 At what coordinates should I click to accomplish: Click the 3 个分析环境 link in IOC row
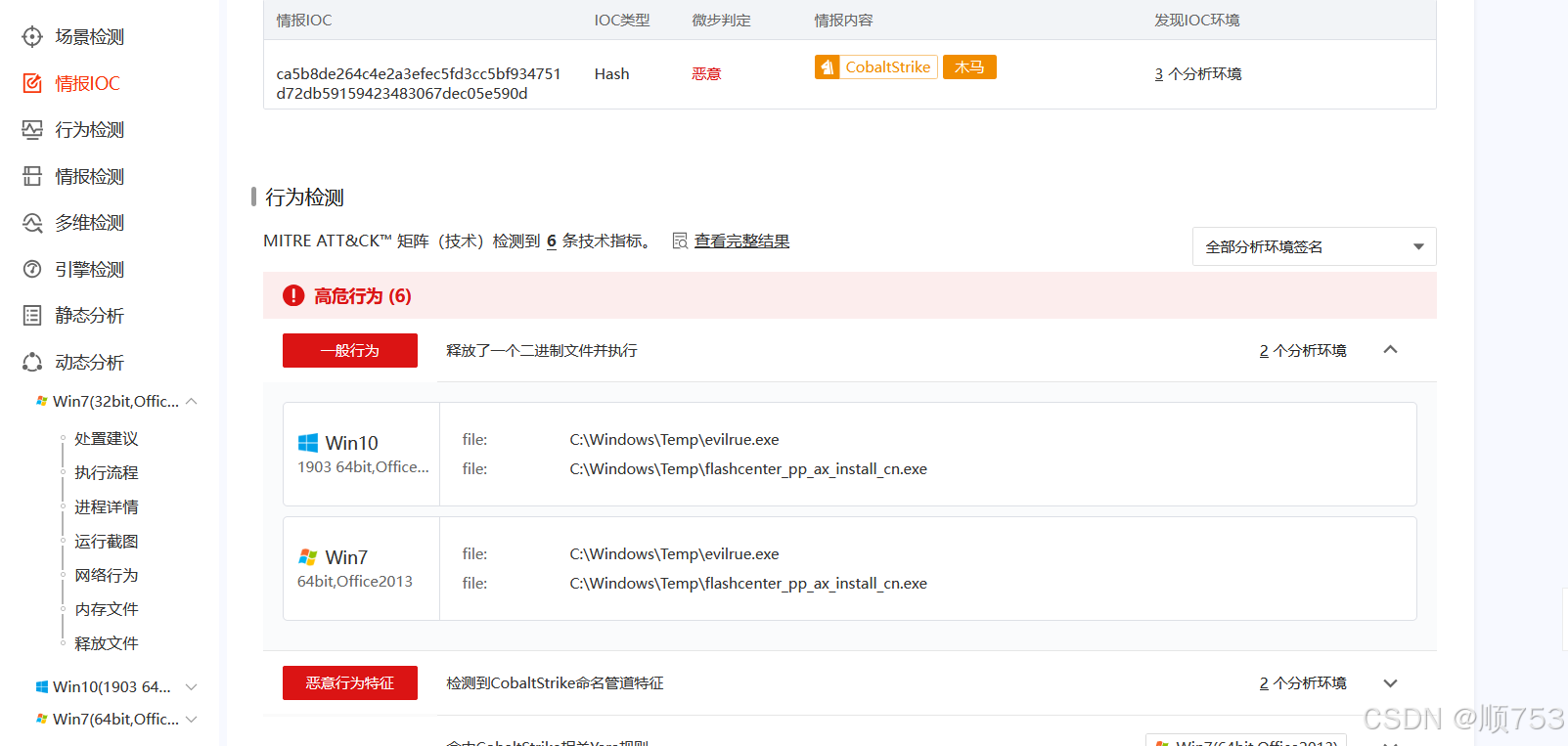[1197, 74]
